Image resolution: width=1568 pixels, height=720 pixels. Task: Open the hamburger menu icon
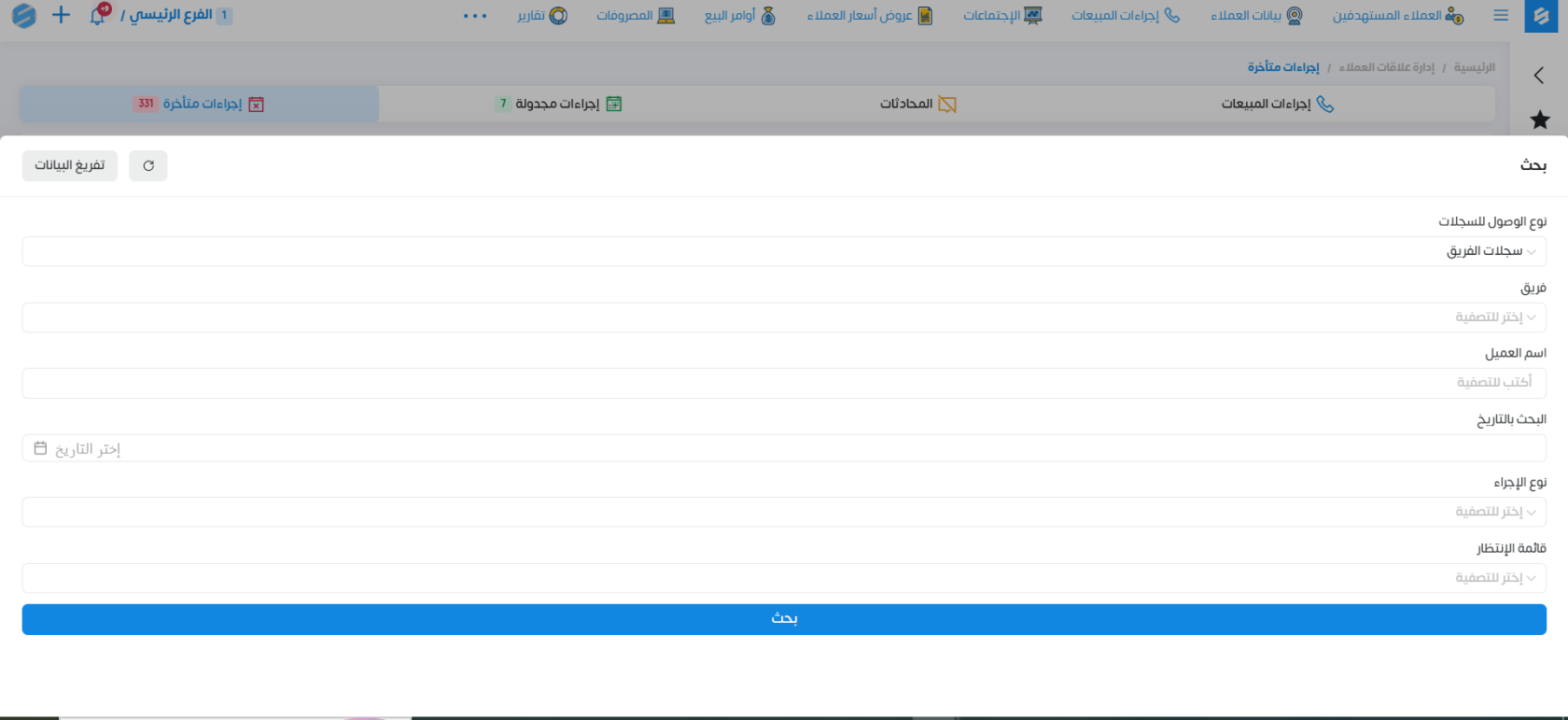tap(1501, 15)
